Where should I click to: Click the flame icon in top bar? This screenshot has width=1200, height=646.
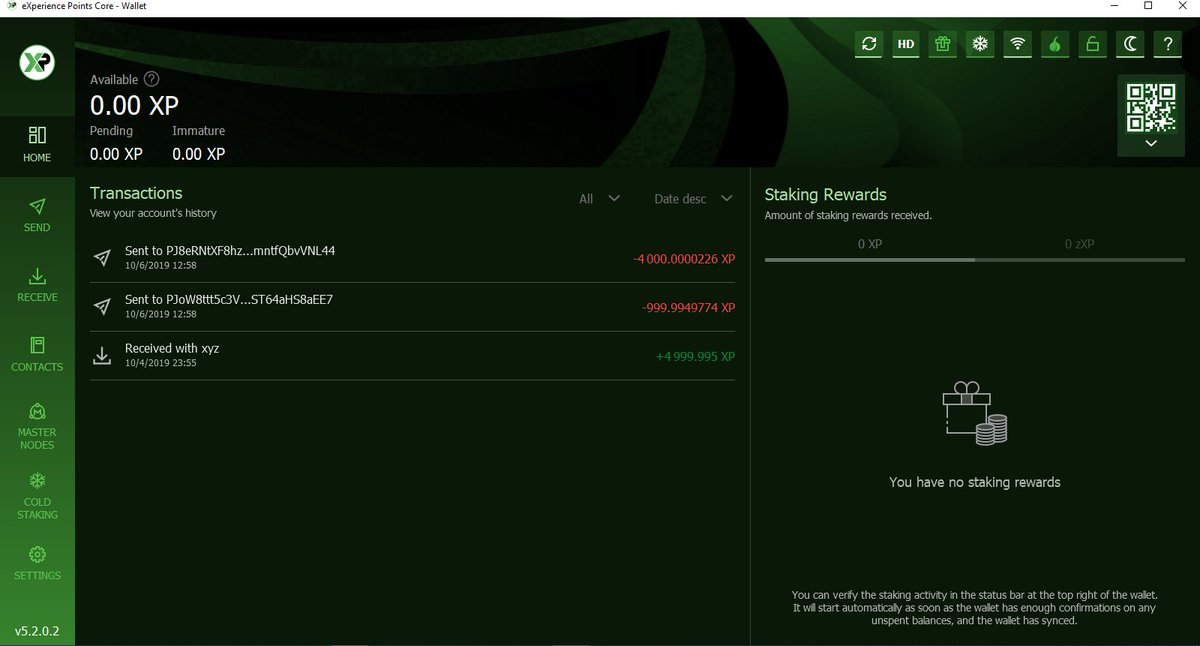point(1054,44)
